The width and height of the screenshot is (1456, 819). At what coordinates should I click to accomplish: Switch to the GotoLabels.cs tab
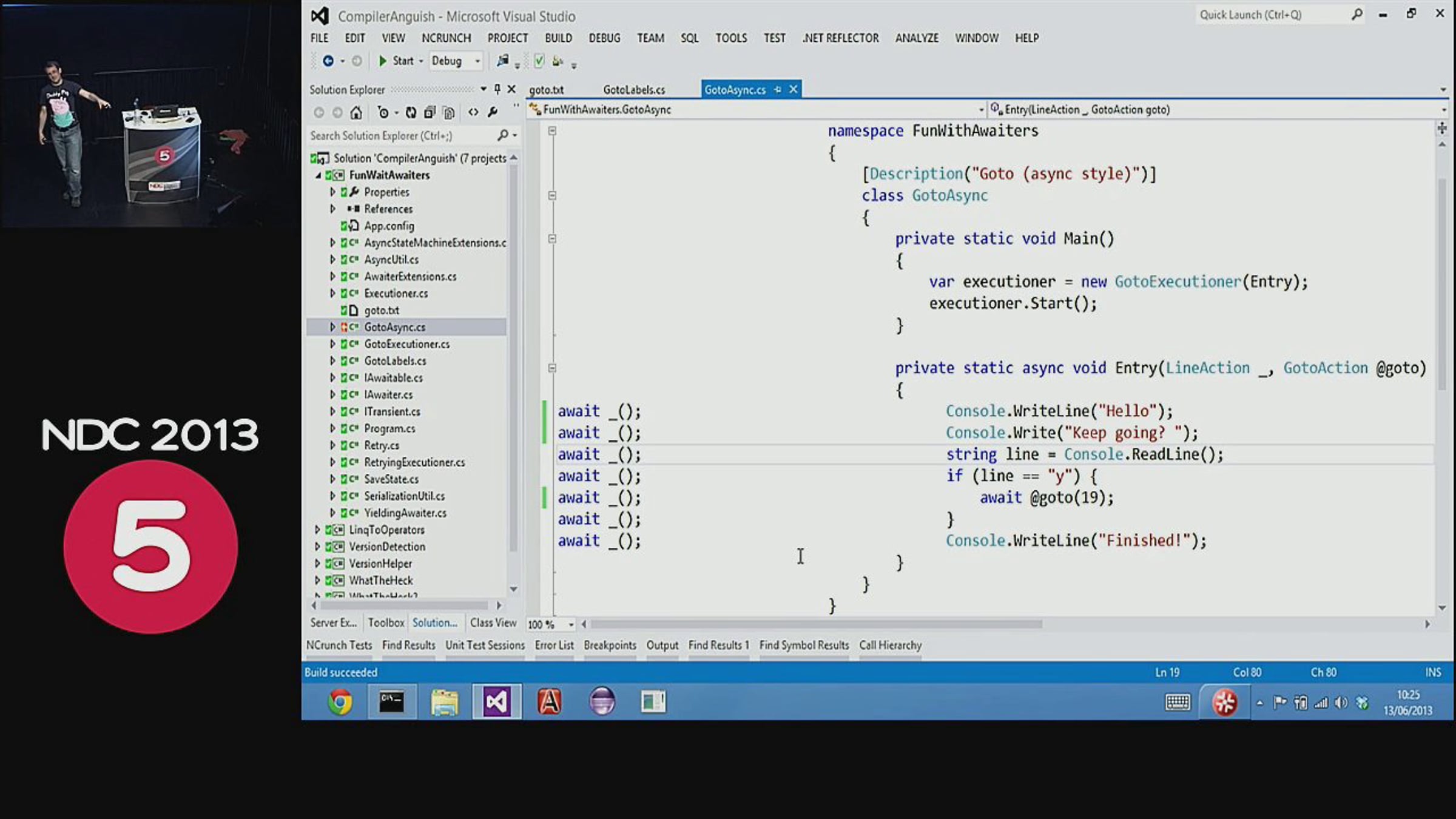click(634, 90)
